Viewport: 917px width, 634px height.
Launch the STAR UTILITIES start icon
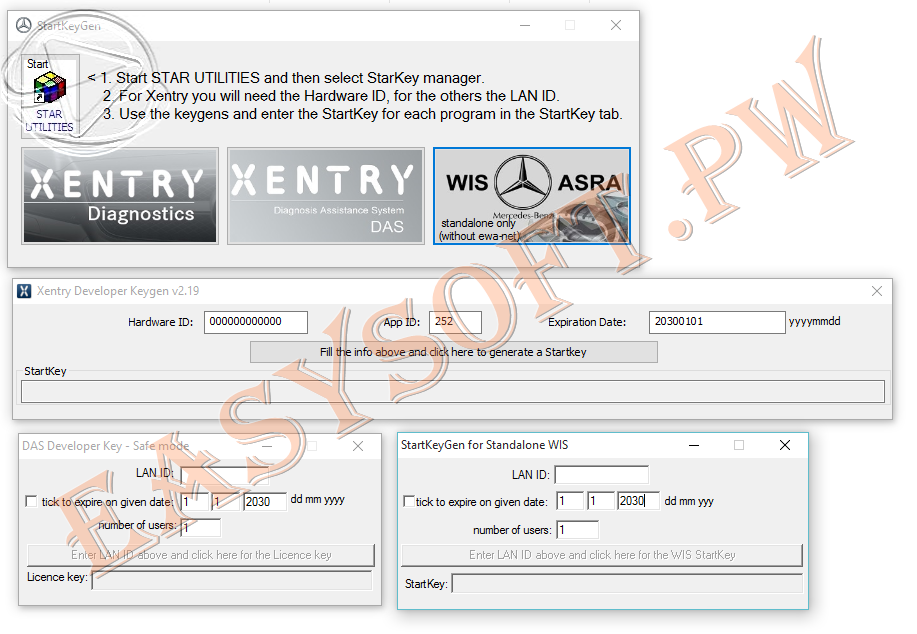click(x=50, y=97)
